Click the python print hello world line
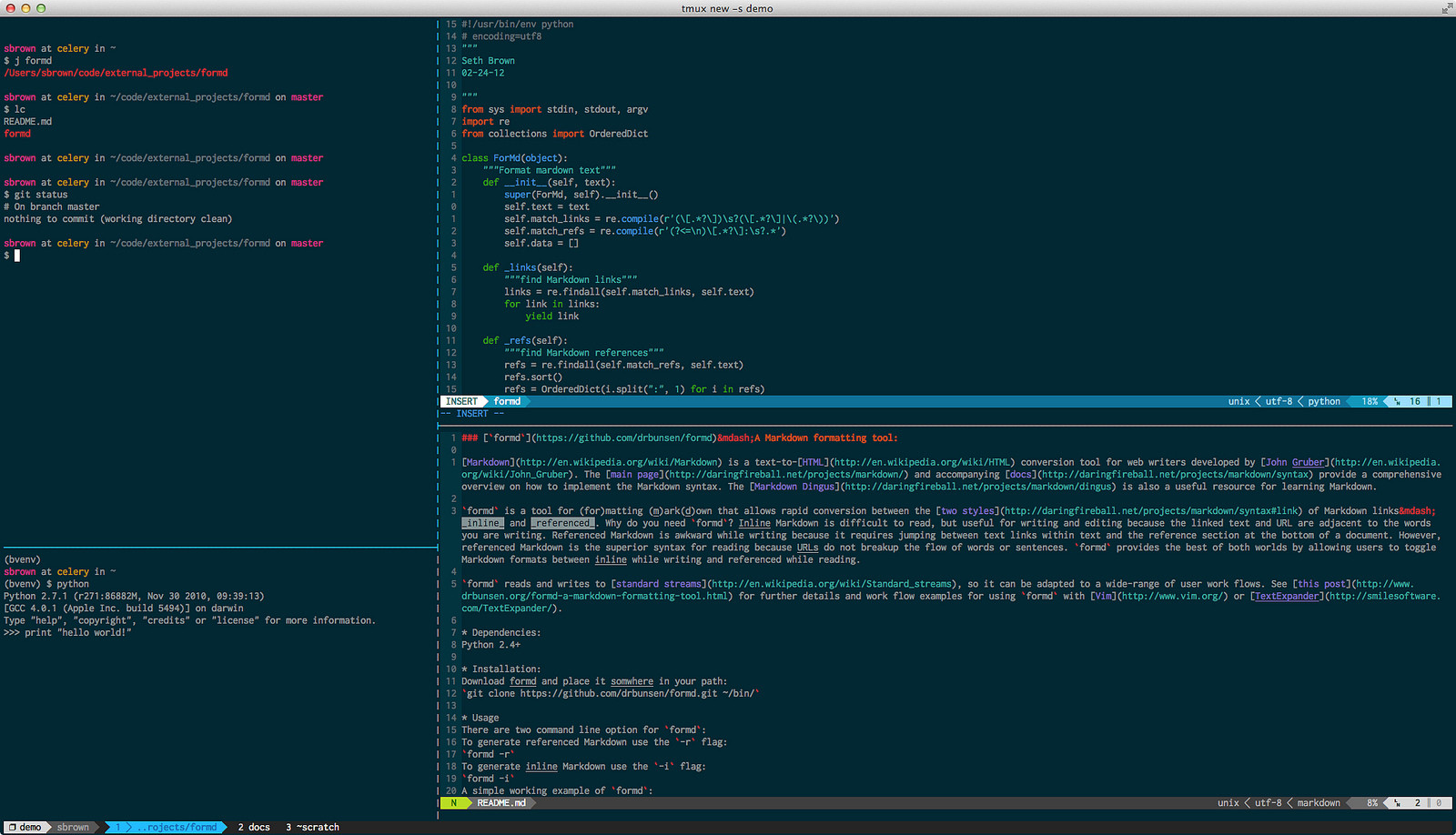This screenshot has width=1456, height=835. point(67,632)
